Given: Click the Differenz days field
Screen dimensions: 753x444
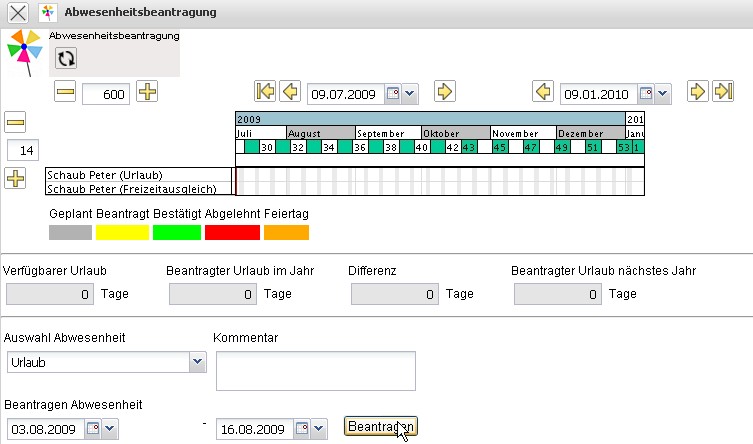Looking at the screenshot, I should click(395, 294).
